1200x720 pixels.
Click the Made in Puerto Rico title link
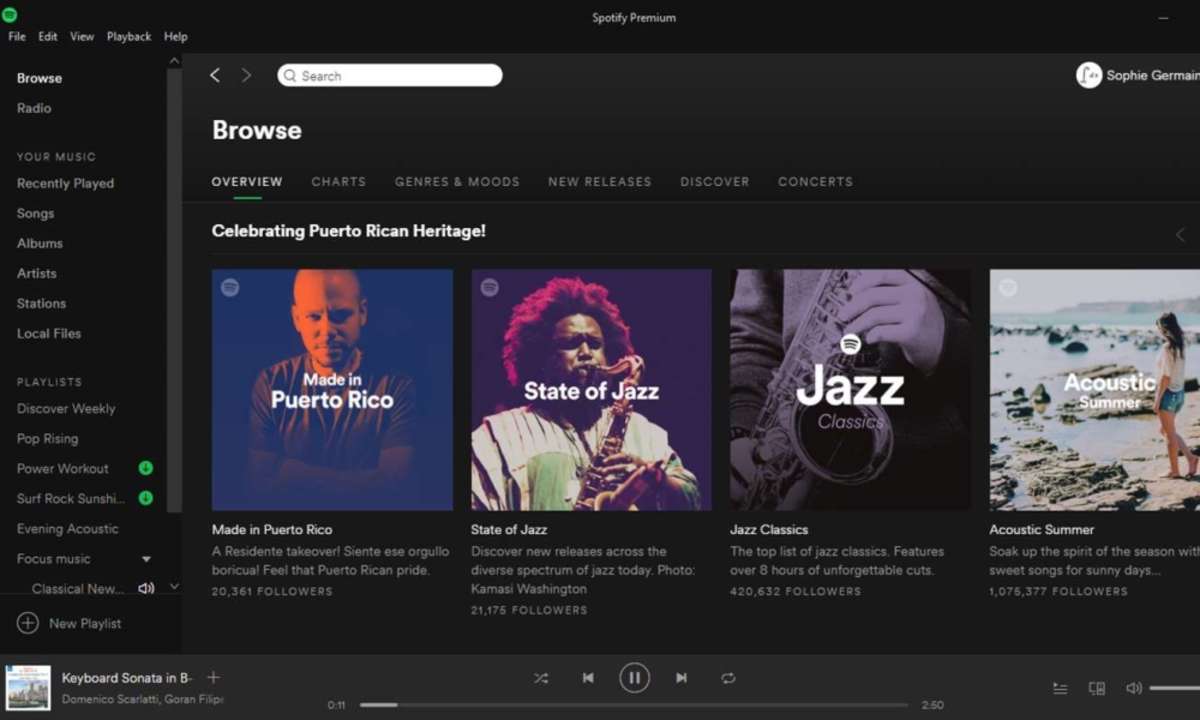click(272, 529)
